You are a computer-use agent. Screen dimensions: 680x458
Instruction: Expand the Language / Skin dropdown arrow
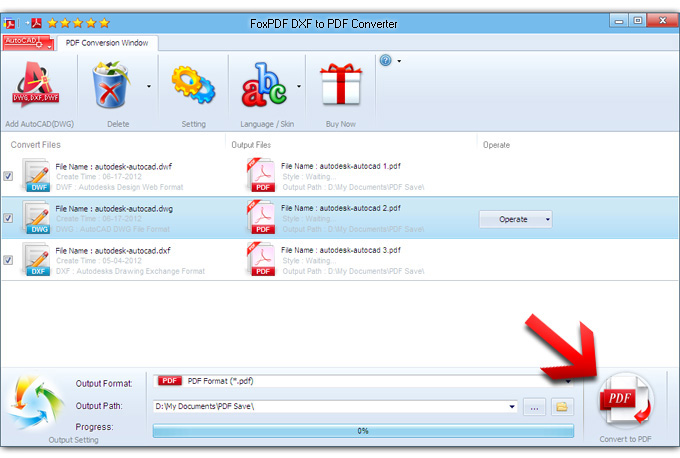(x=299, y=86)
